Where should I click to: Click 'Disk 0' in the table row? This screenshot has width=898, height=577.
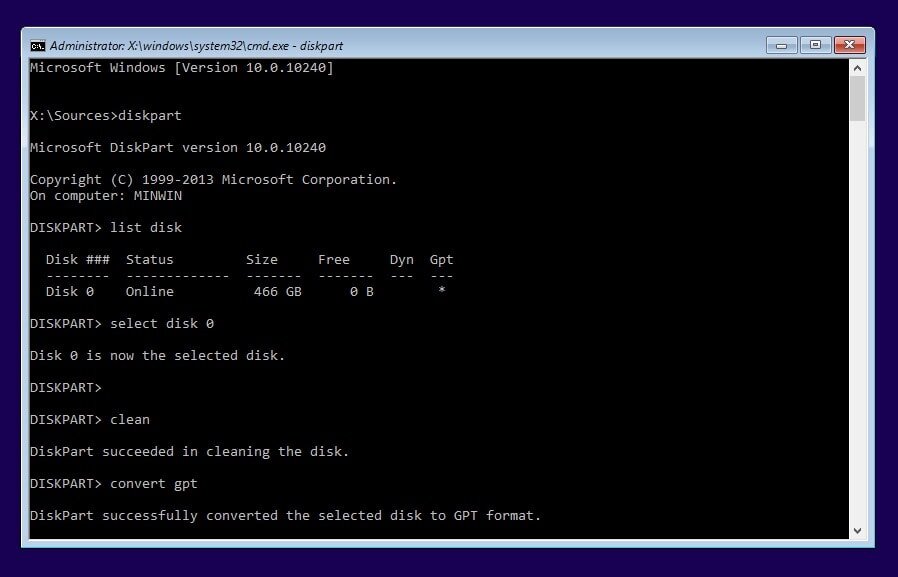coord(70,292)
